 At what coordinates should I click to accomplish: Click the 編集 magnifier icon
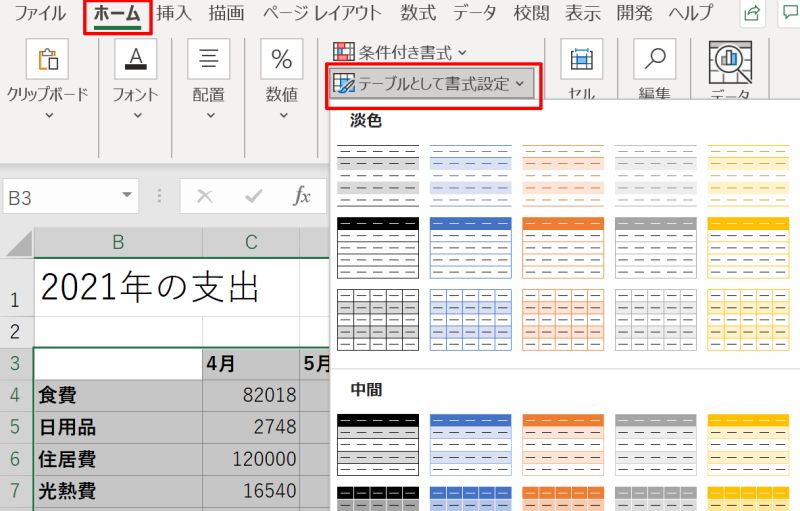click(x=655, y=60)
